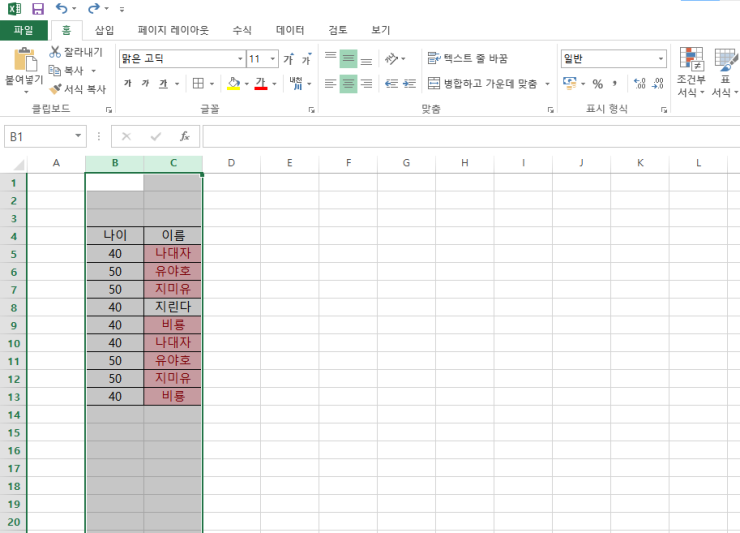Apply yellow fill color bucket
The image size is (740, 533).
(x=234, y=84)
